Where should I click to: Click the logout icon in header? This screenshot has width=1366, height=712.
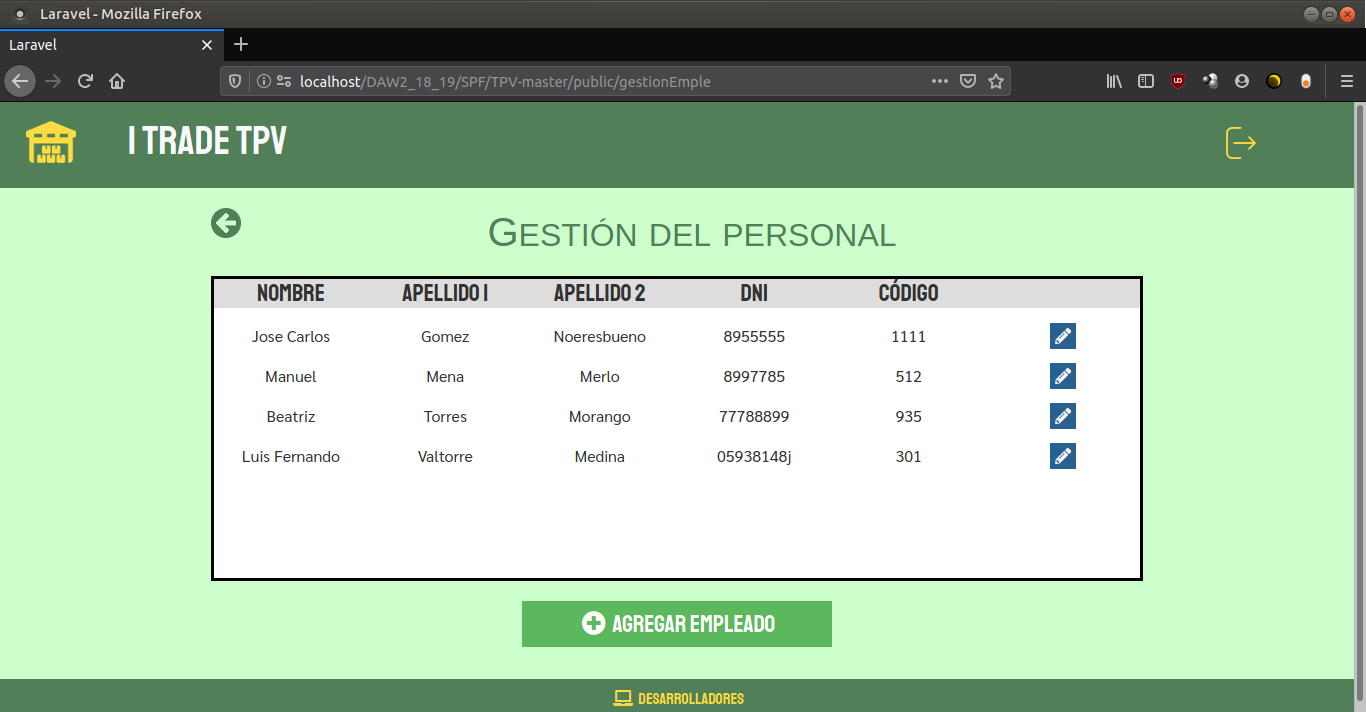1240,143
